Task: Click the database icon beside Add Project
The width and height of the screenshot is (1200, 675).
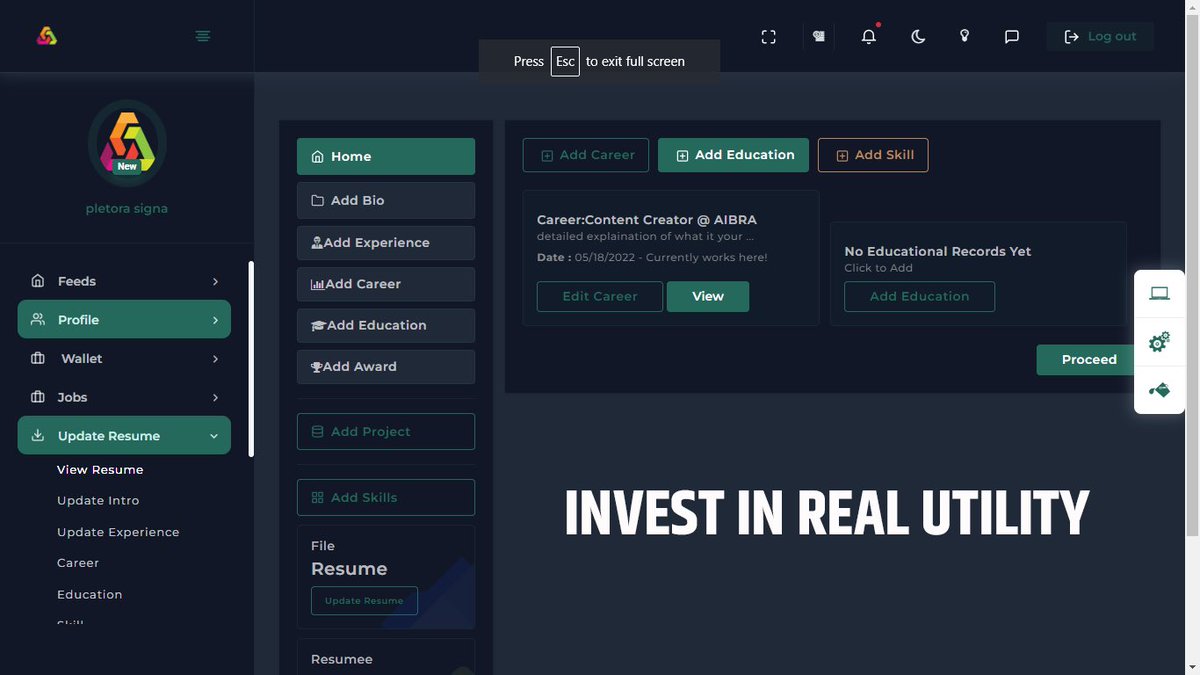Action: (x=318, y=432)
